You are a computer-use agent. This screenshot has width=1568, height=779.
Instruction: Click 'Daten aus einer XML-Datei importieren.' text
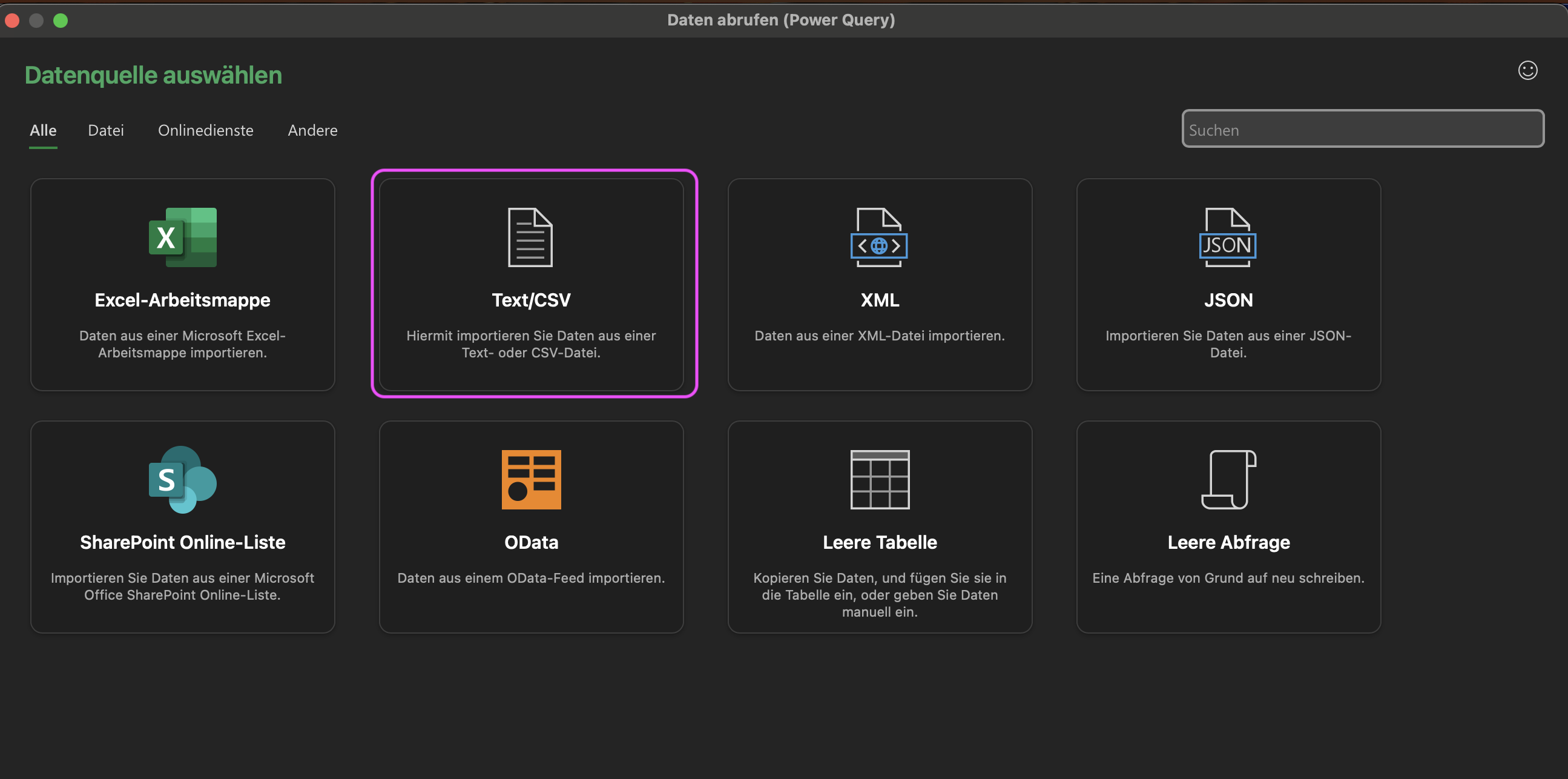(x=880, y=336)
